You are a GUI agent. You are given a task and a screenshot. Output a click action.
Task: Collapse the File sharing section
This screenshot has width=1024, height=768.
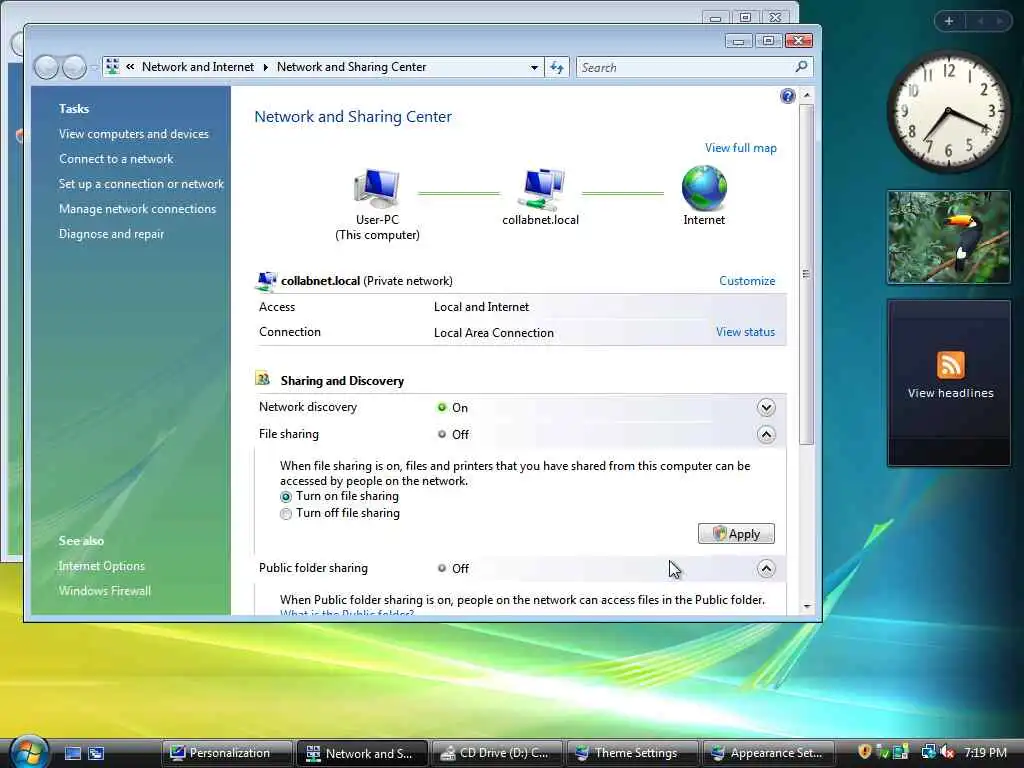(766, 434)
